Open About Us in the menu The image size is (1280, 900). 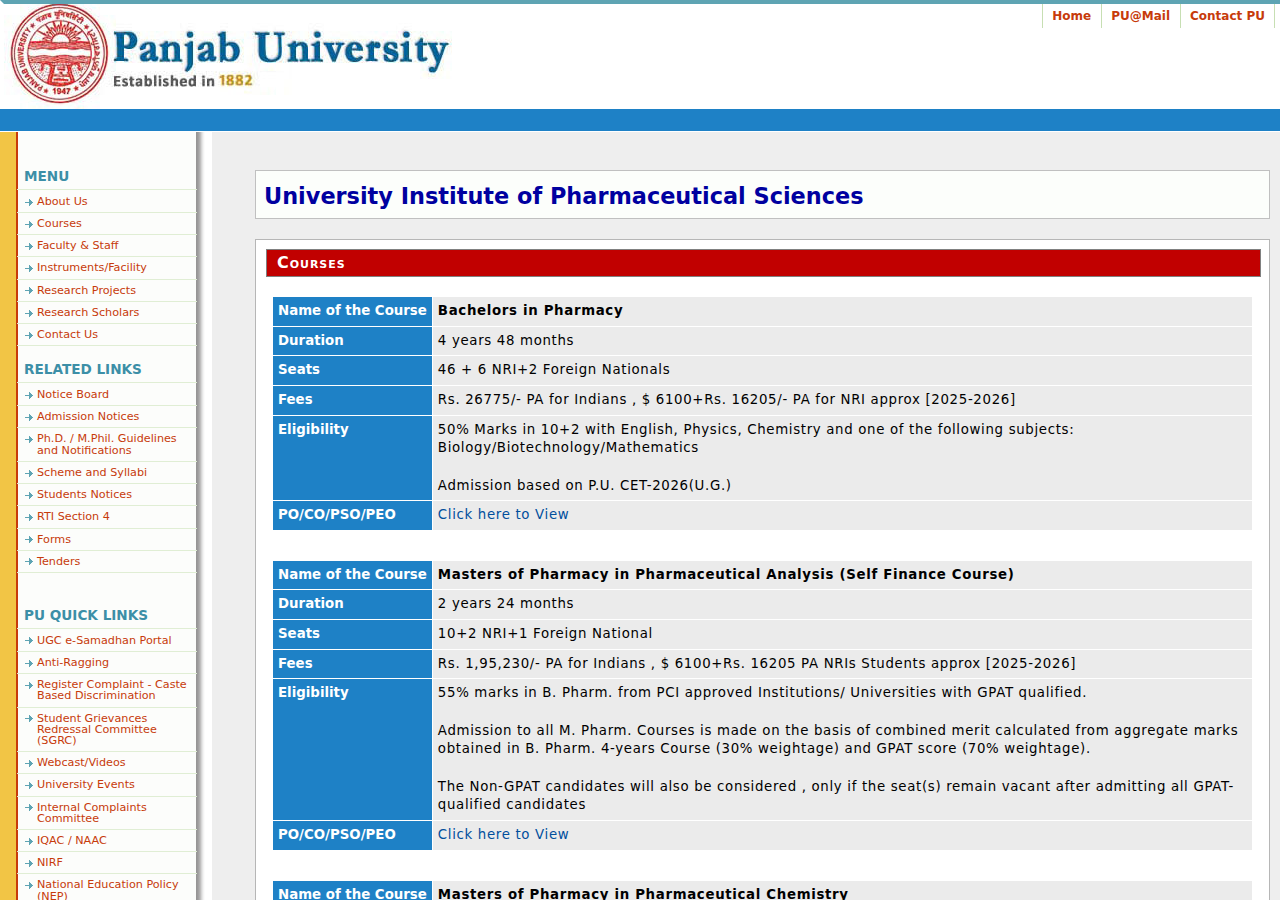[x=62, y=201]
